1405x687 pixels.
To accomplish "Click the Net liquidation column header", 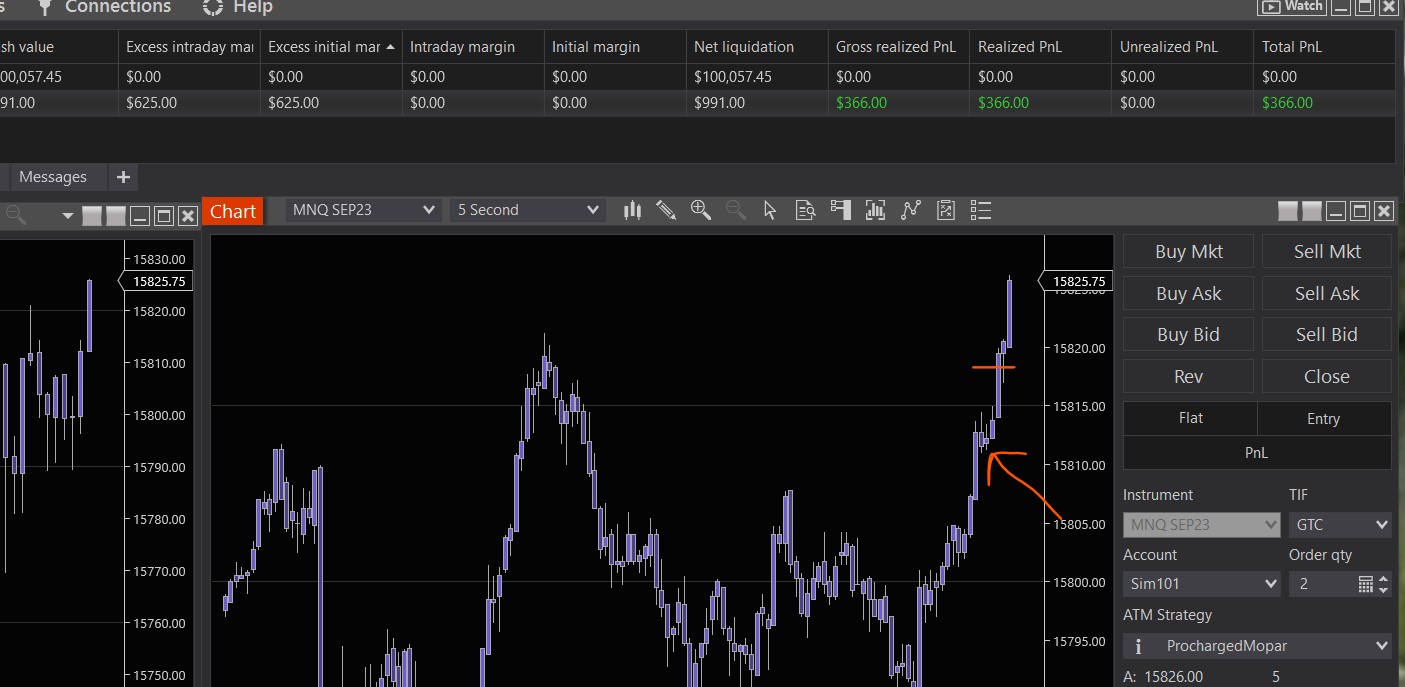I will (x=757, y=47).
